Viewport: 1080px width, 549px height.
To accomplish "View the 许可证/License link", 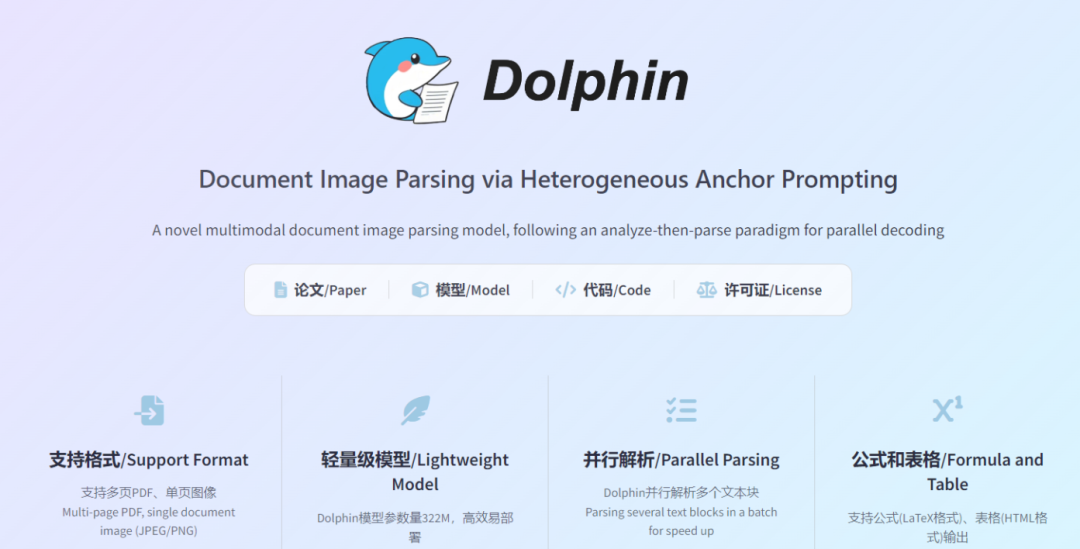I will 759,290.
